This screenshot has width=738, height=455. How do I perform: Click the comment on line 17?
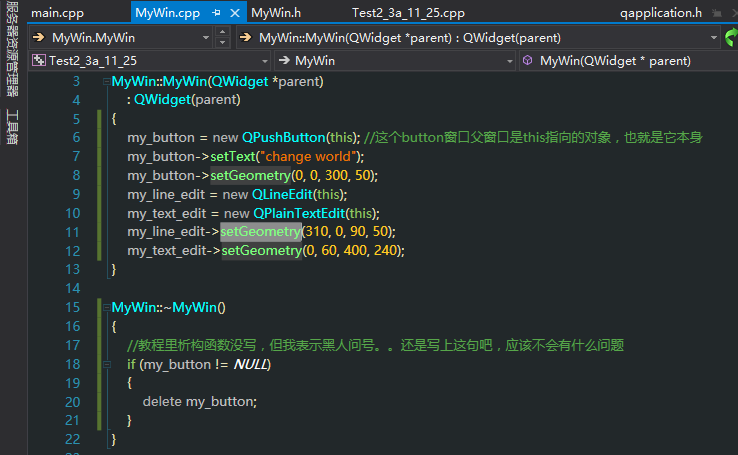tap(375, 345)
